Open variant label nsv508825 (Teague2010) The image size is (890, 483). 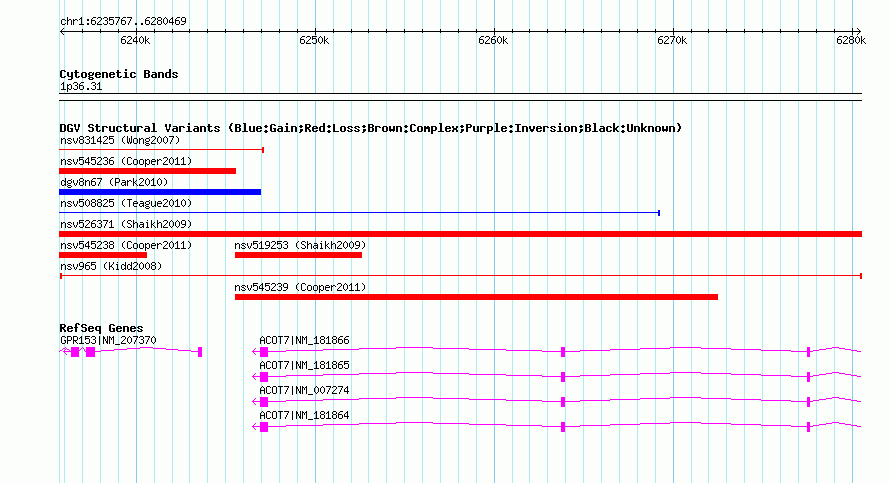(x=126, y=203)
